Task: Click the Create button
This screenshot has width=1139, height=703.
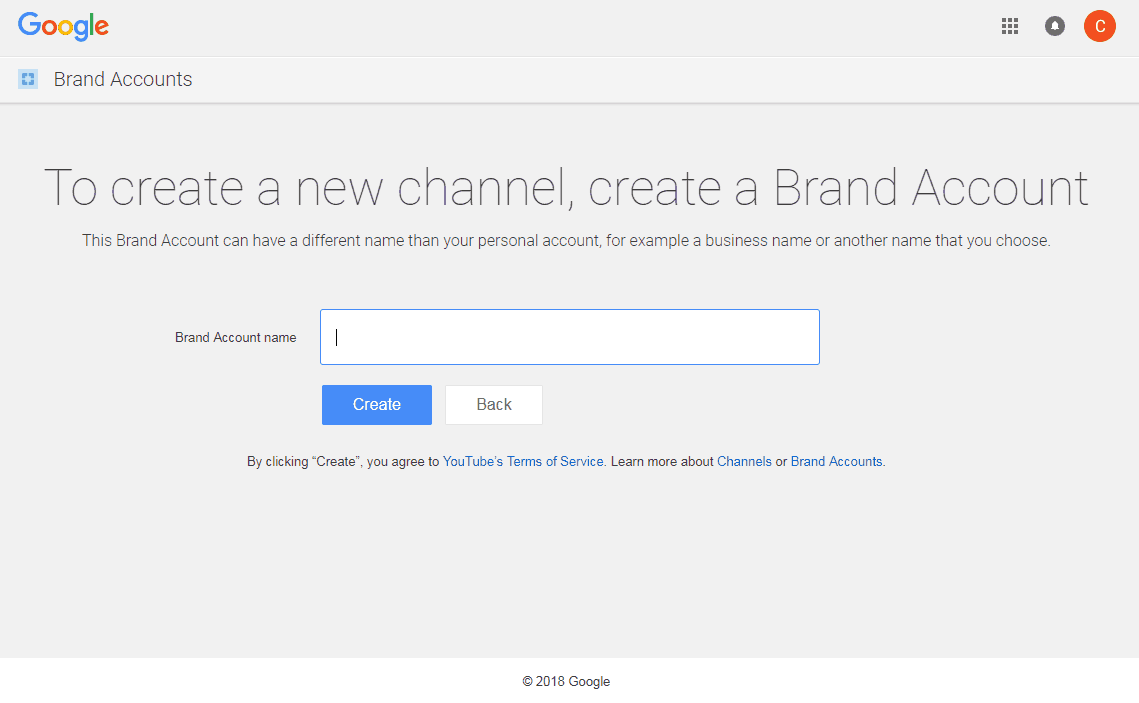Action: pyautogui.click(x=377, y=405)
